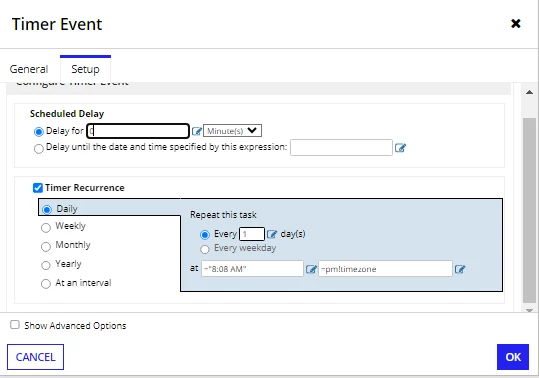Select Weekly recurrence radio button
Viewport: 539px width, 378px height.
[46, 227]
